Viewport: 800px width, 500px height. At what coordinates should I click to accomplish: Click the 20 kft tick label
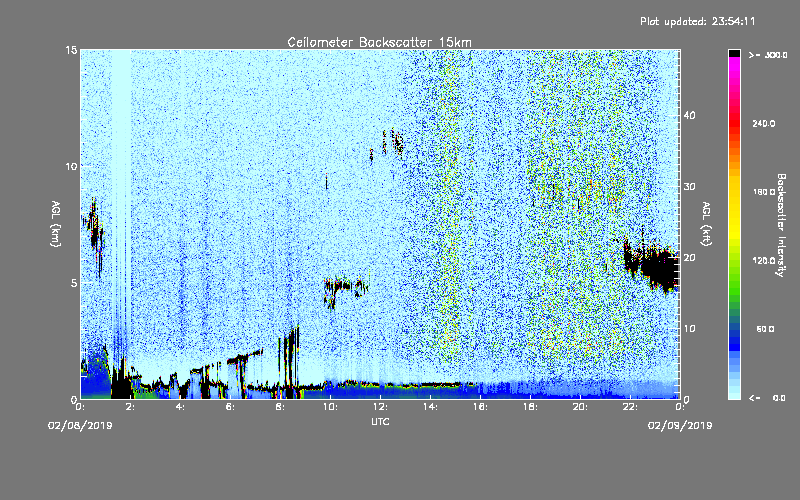689,257
